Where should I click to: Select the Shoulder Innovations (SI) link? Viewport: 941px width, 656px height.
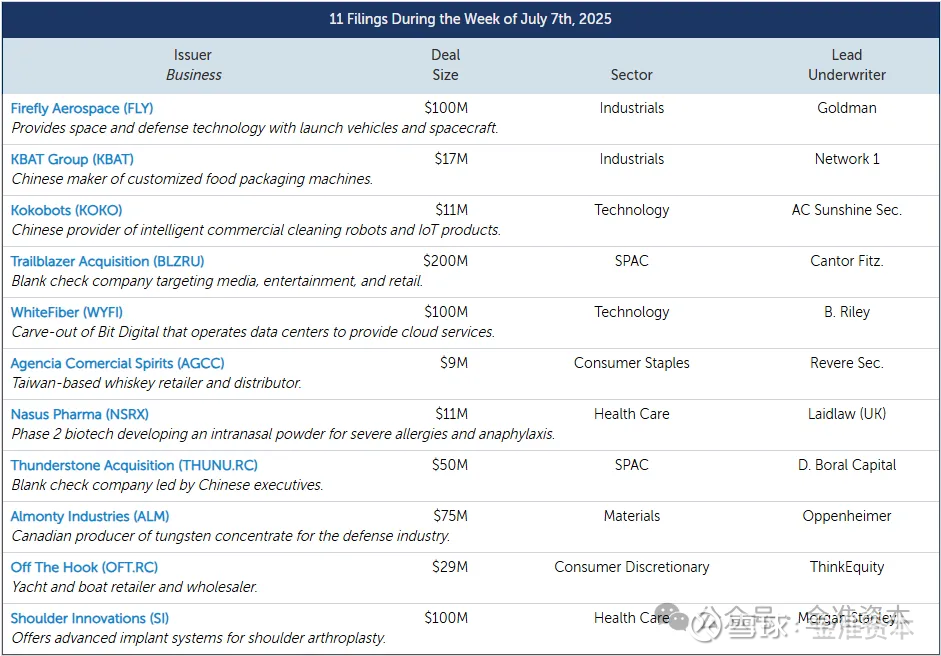pos(90,618)
